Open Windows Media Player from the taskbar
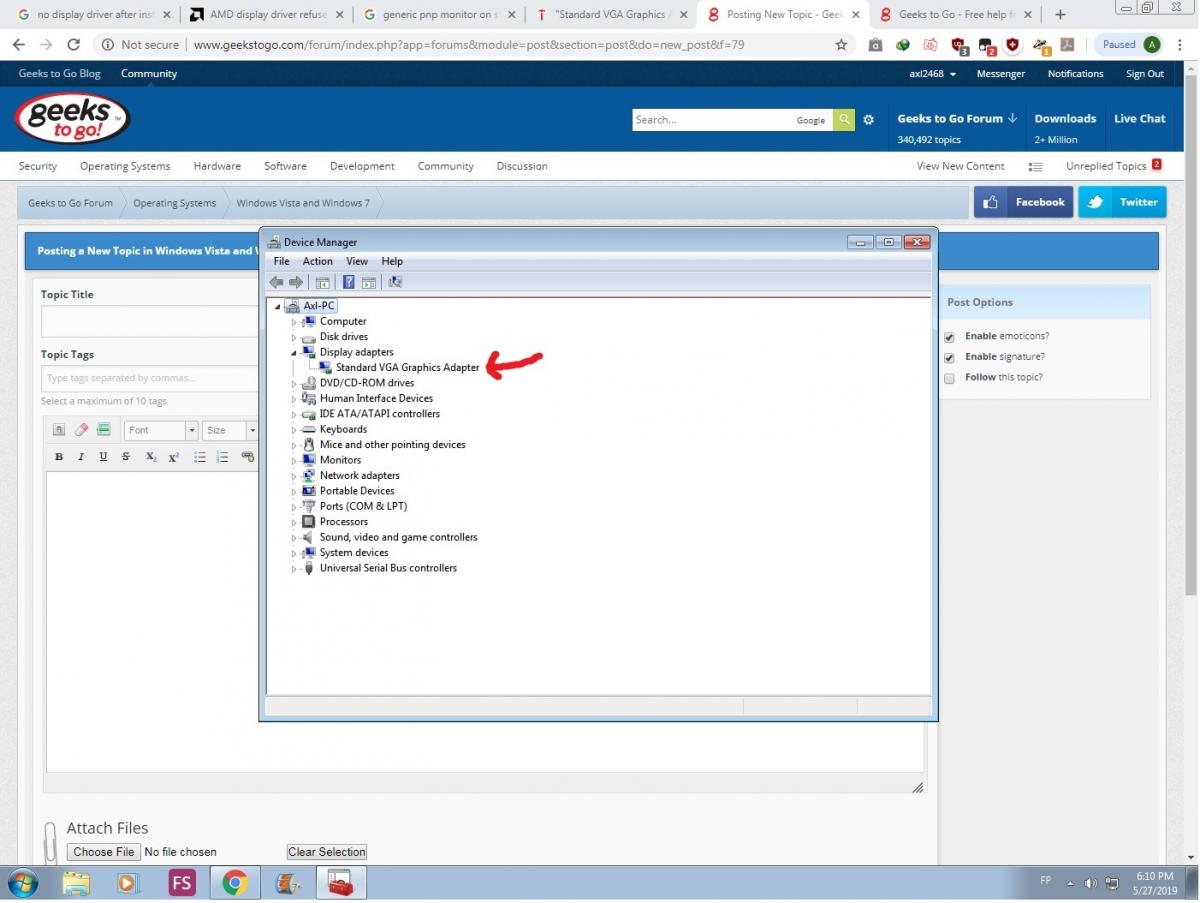Image resolution: width=1200 pixels, height=903 pixels. click(x=128, y=882)
